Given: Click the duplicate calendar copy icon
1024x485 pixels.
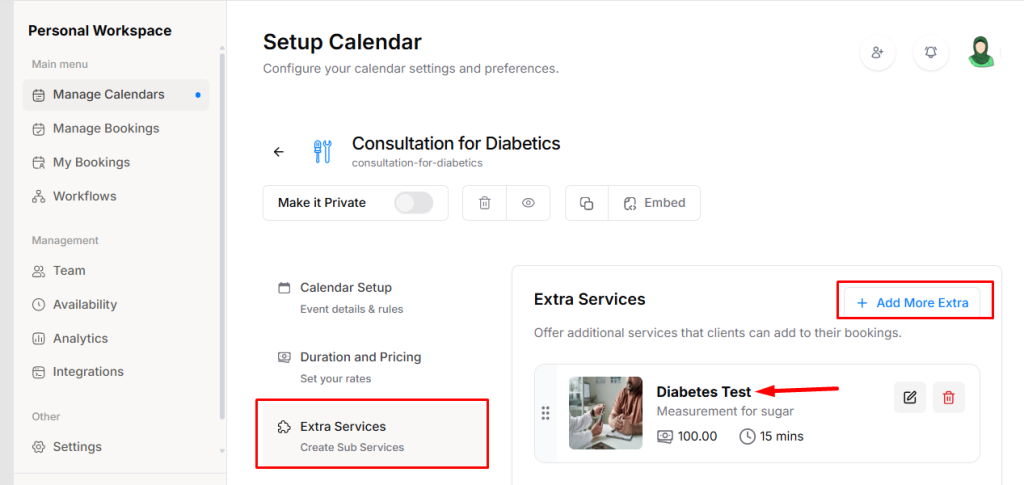Looking at the screenshot, I should 587,203.
